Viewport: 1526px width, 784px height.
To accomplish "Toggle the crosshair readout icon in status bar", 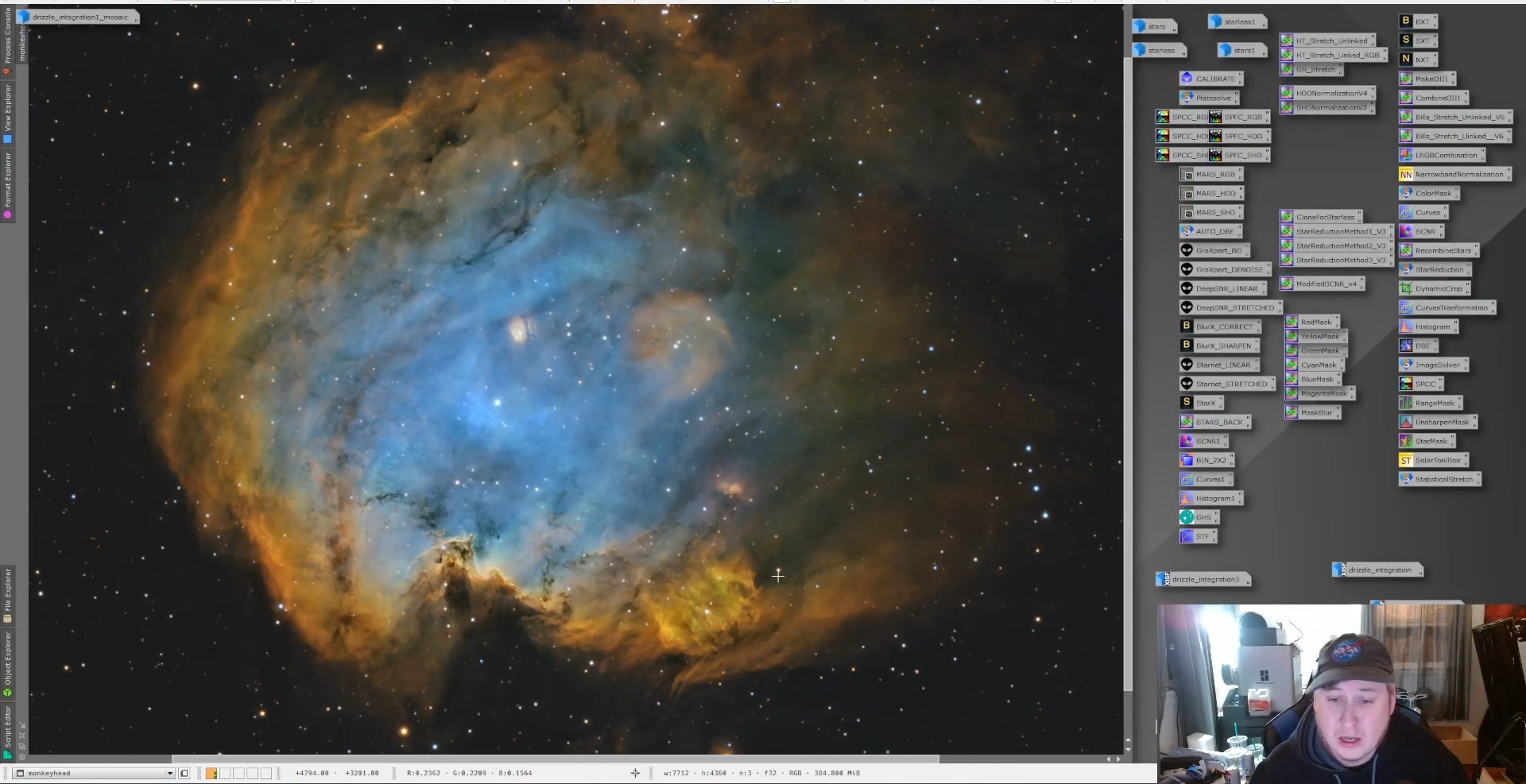I will [635, 773].
